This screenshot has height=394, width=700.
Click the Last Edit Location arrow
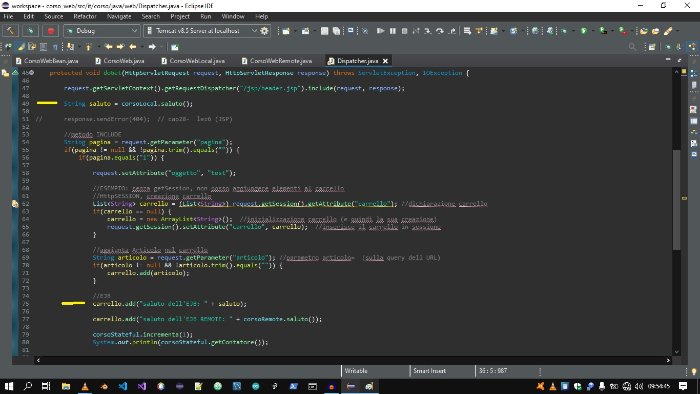pos(108,46)
